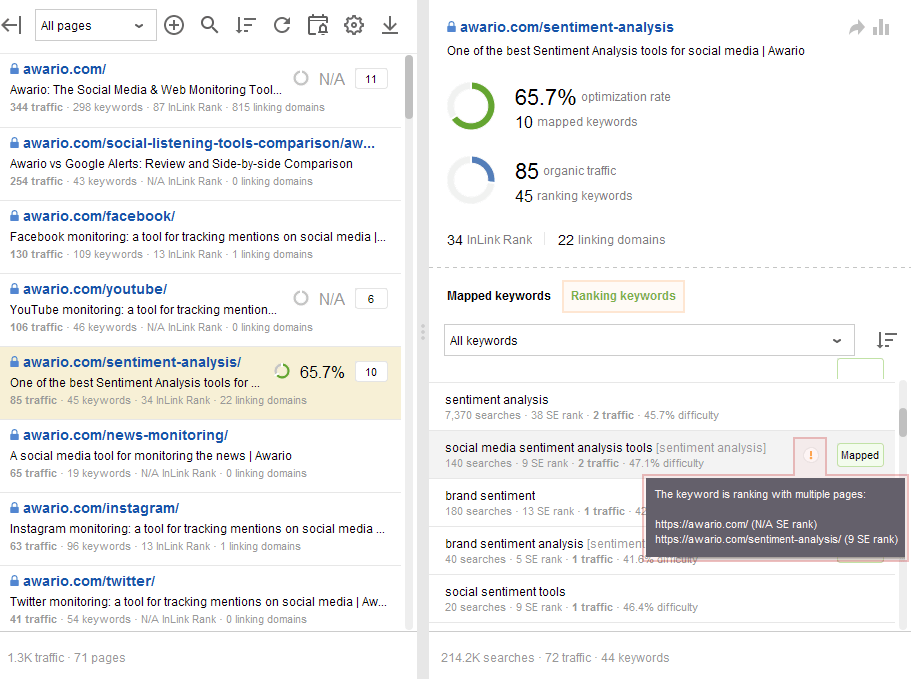Select awario.com/twitter/ page
This screenshot has width=911, height=679.
[89, 581]
